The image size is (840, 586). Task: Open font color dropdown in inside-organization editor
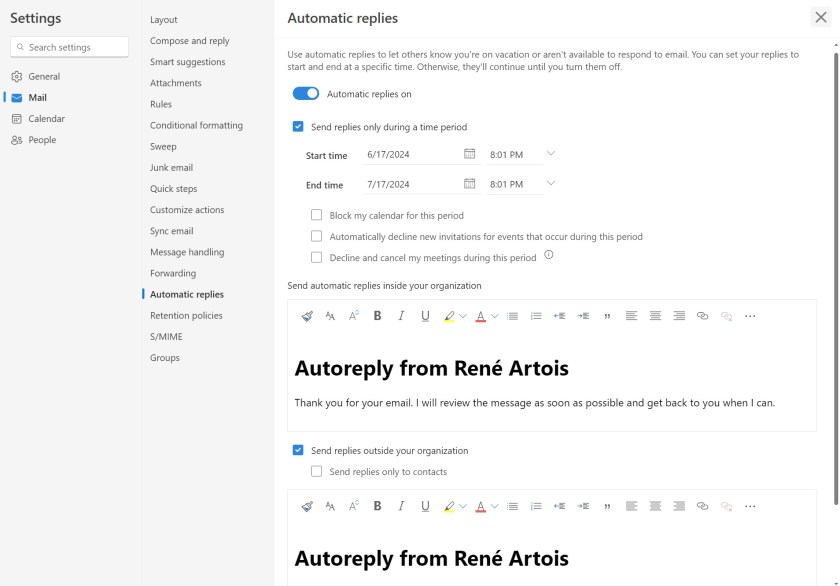[494, 316]
